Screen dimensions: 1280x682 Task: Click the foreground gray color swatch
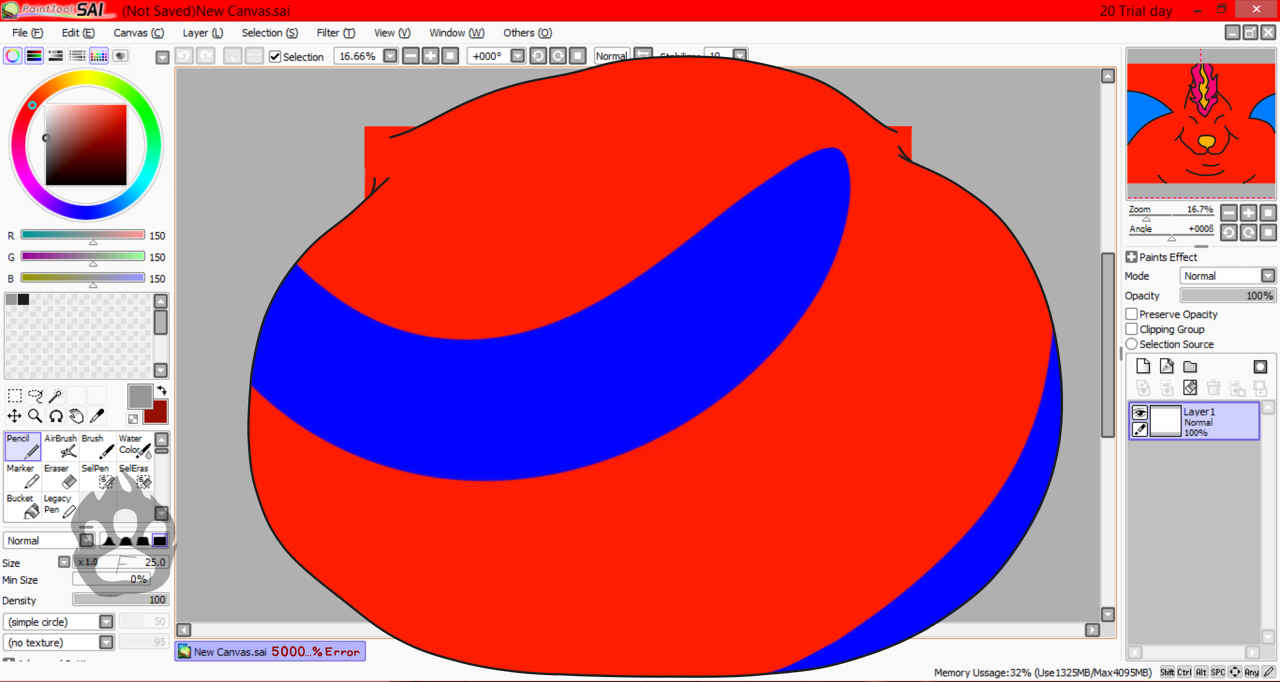point(139,397)
